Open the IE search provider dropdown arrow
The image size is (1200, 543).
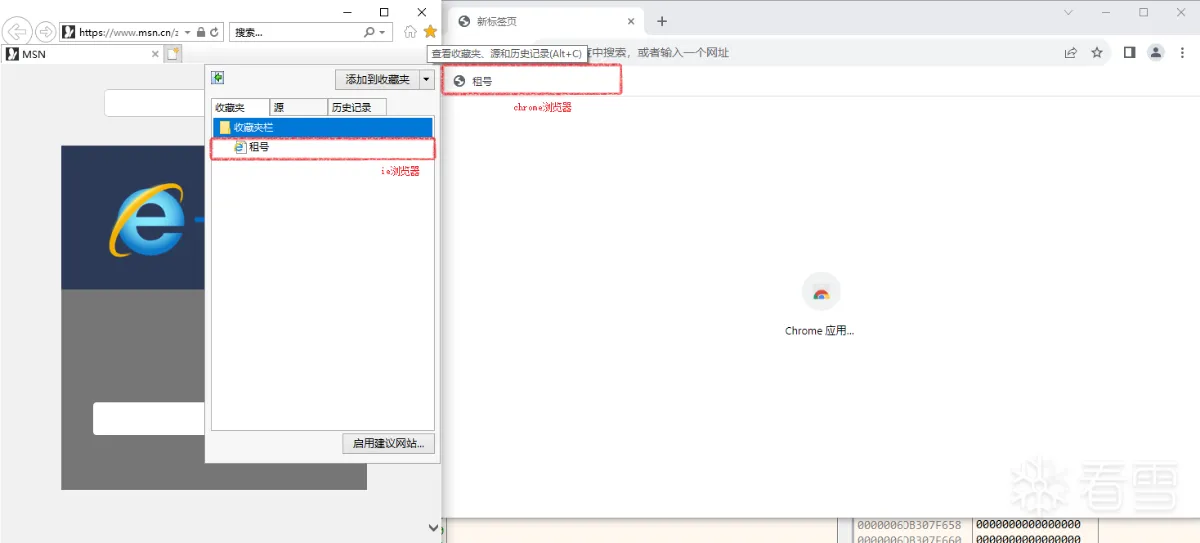(x=382, y=32)
